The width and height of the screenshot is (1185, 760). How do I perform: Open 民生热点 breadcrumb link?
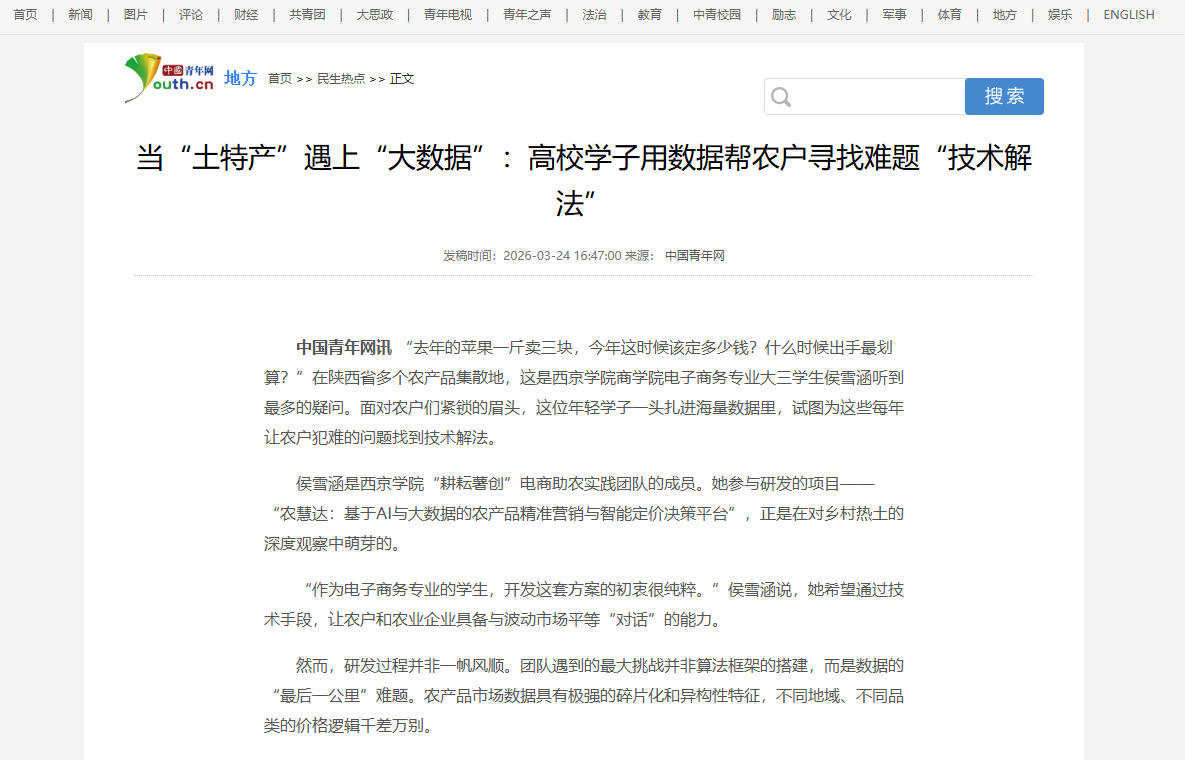pyautogui.click(x=341, y=79)
